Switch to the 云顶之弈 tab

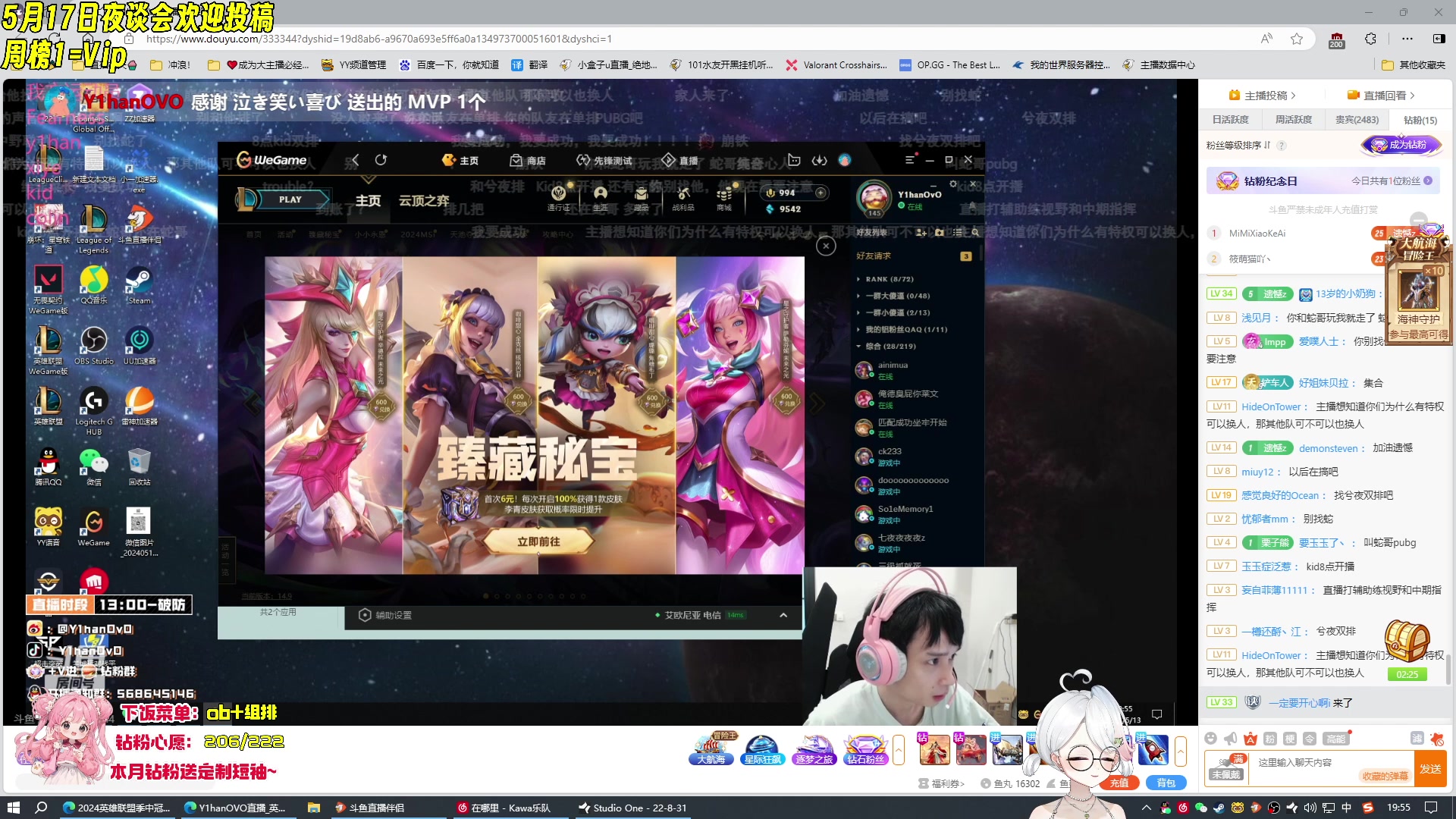point(424,200)
